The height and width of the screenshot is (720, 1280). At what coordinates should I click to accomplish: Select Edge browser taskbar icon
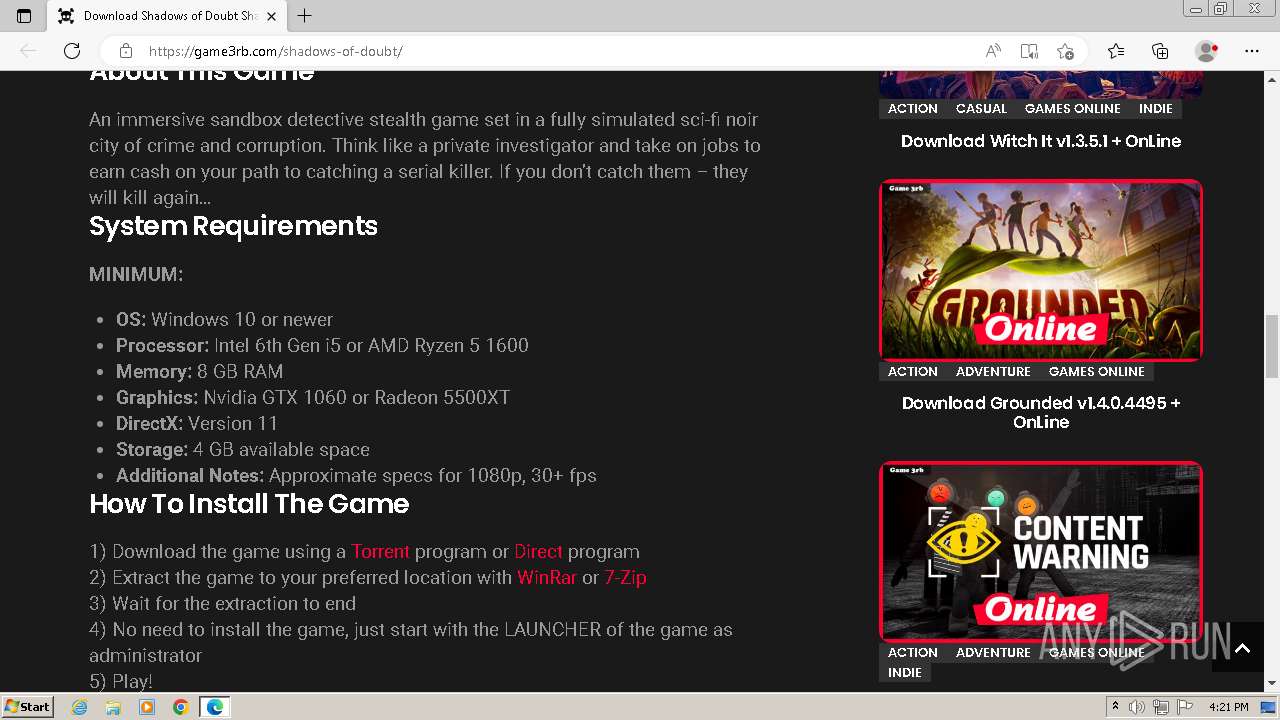tap(214, 707)
